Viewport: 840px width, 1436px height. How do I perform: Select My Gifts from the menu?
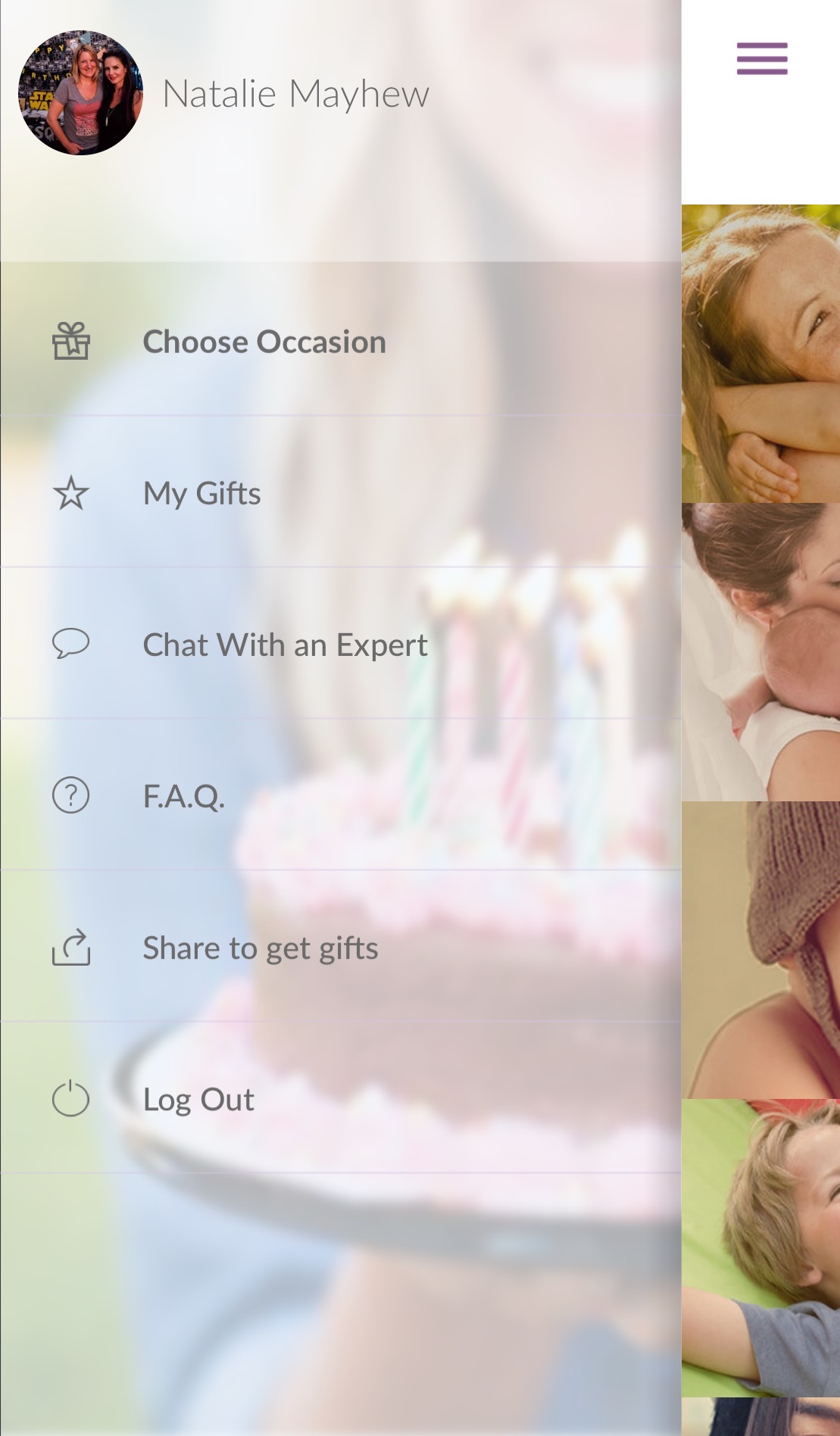[341, 492]
